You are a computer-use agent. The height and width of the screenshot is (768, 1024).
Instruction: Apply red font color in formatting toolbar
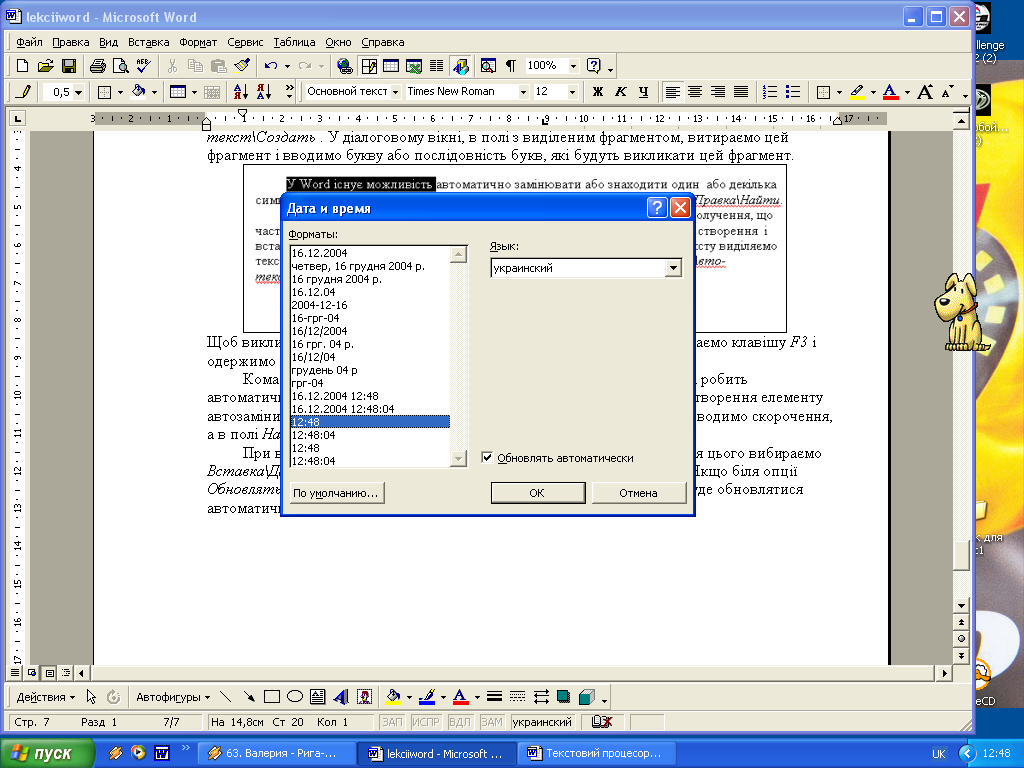click(x=890, y=92)
